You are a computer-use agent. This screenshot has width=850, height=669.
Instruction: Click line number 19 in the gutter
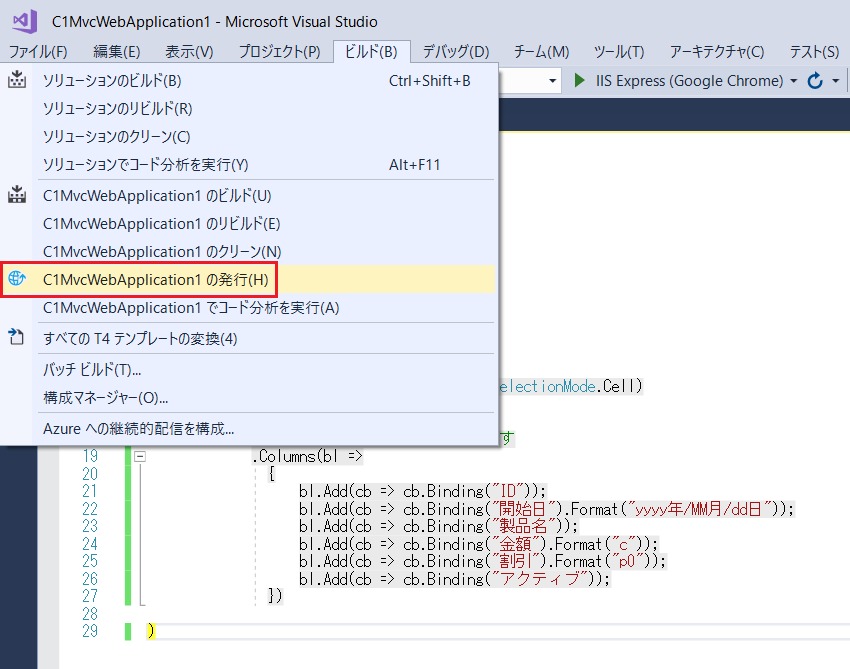point(90,456)
